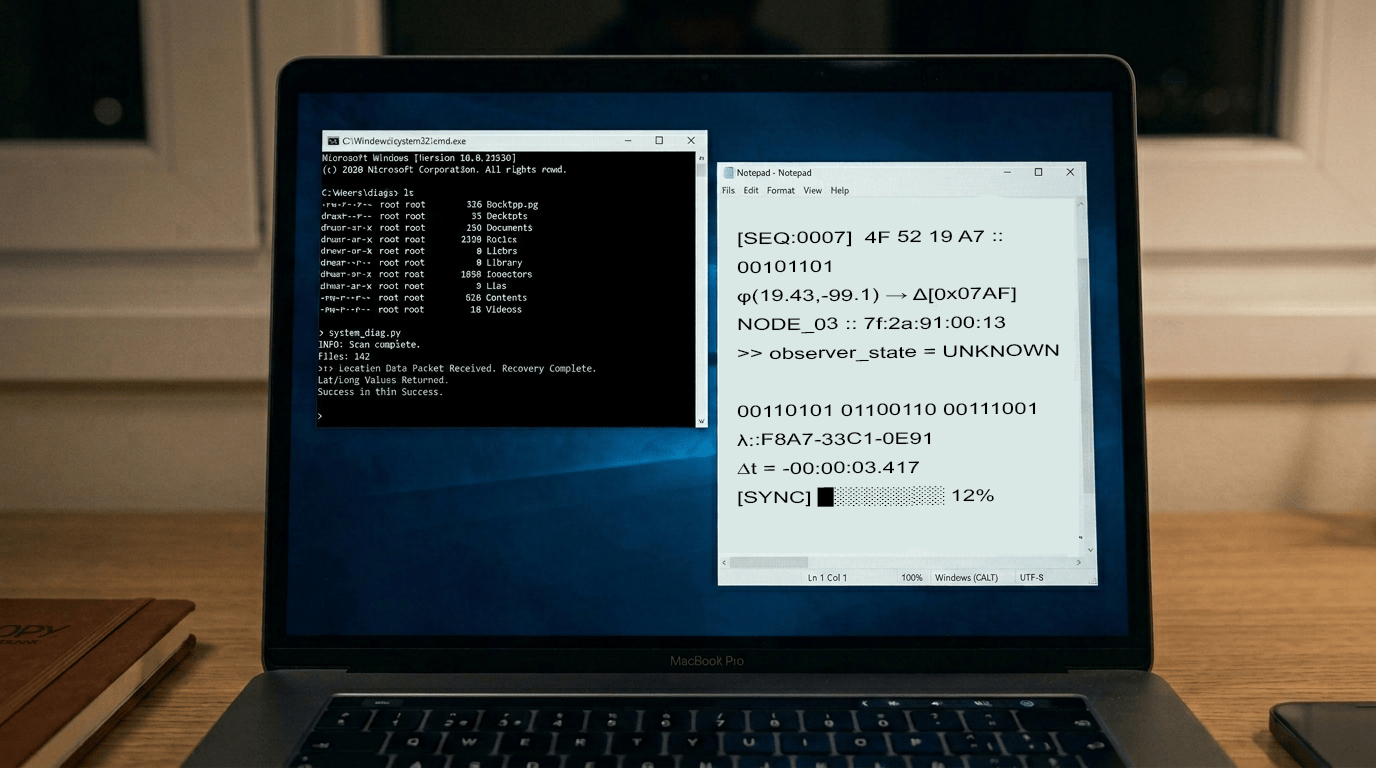This screenshot has width=1376, height=768.
Task: Click the text progress bar beside [SYNC]
Action: pos(881,496)
